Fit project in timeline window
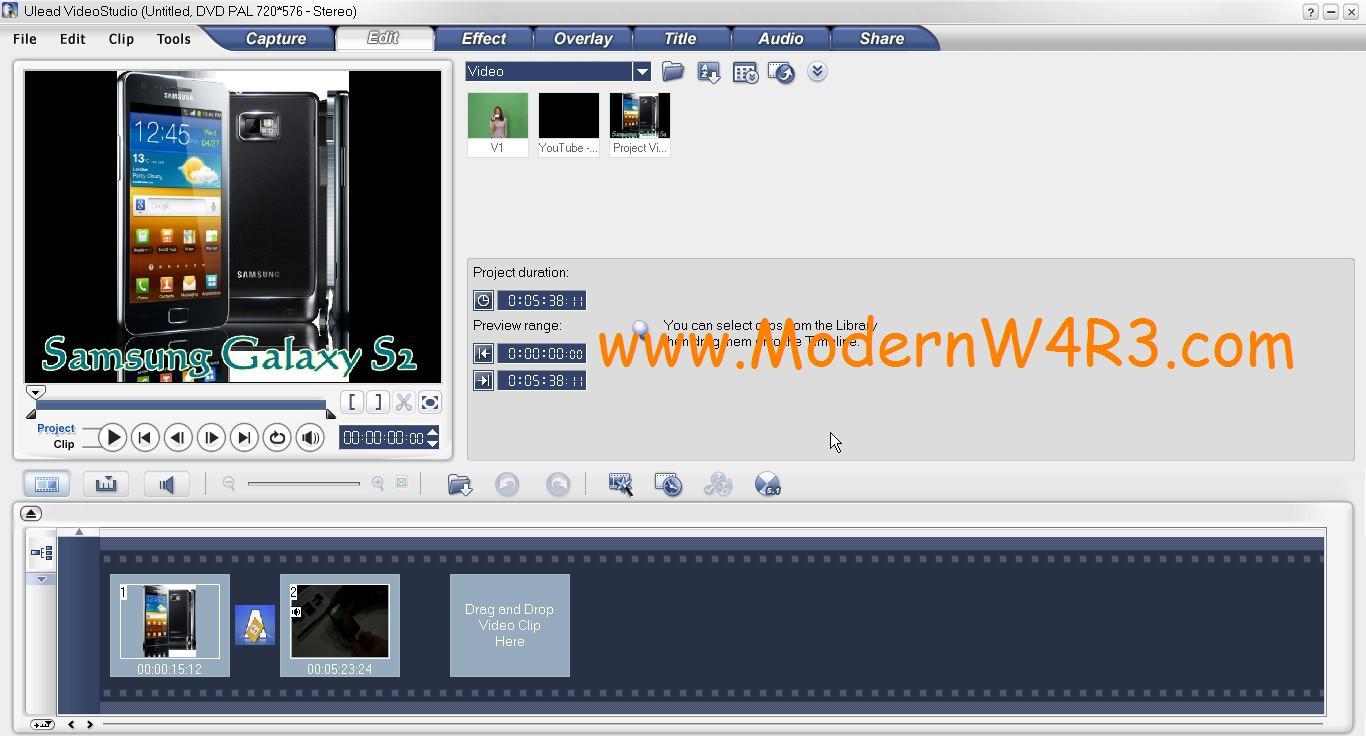The height and width of the screenshot is (736, 1366). 401,483
